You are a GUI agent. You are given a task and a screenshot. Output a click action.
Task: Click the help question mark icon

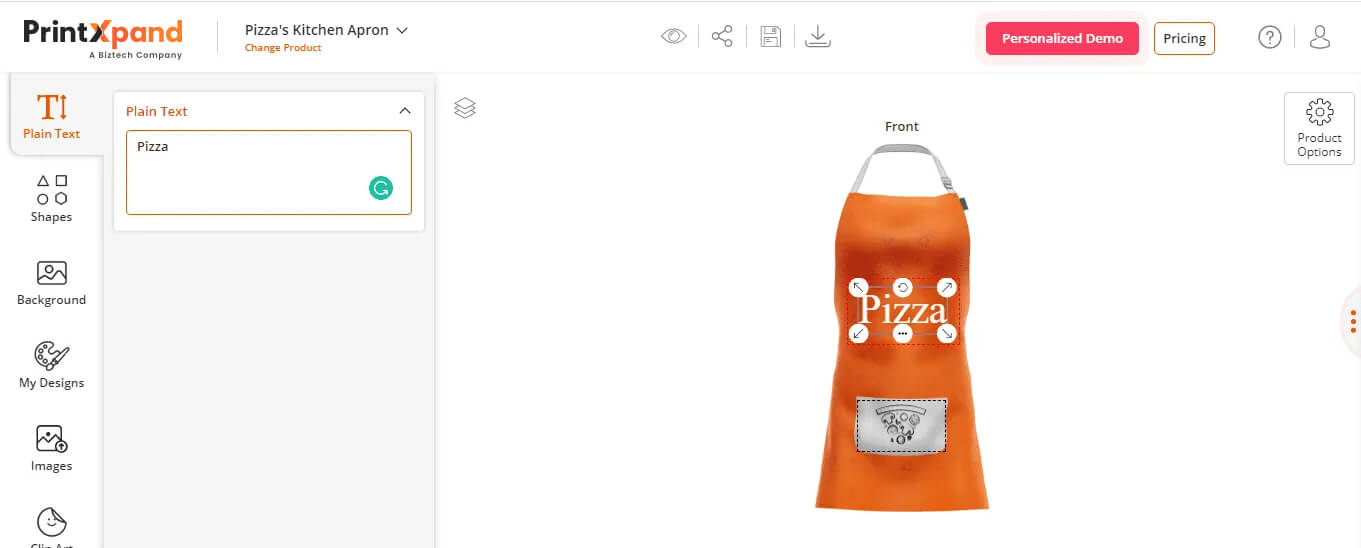pyautogui.click(x=1270, y=38)
